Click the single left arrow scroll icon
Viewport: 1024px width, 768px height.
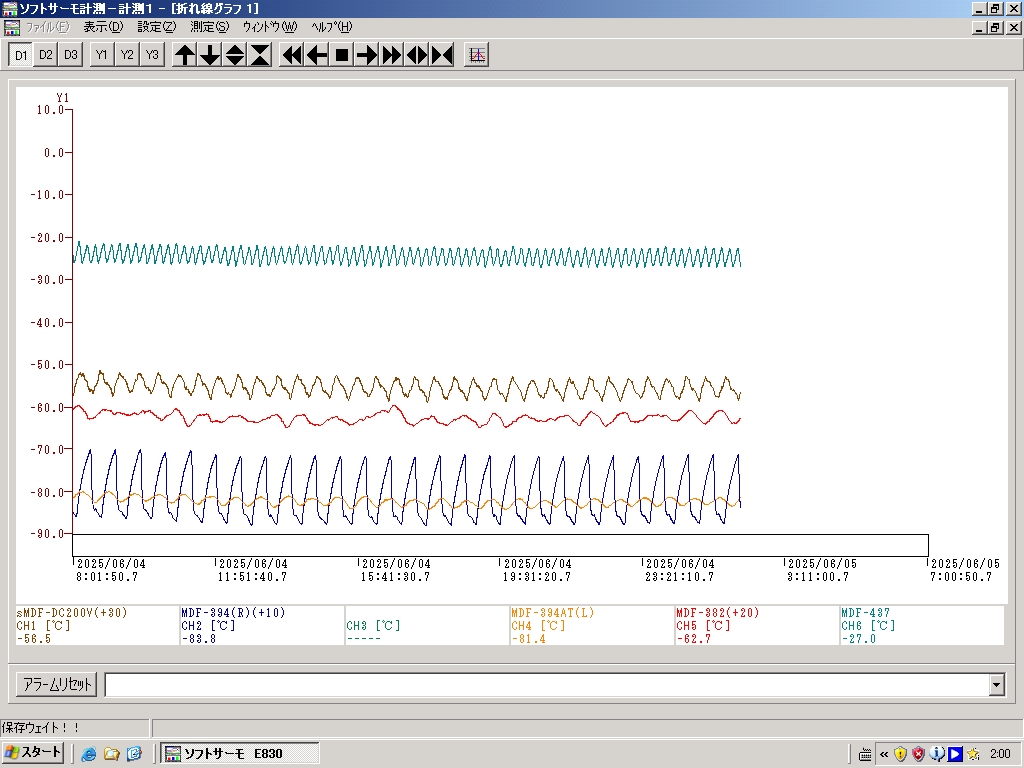click(317, 55)
